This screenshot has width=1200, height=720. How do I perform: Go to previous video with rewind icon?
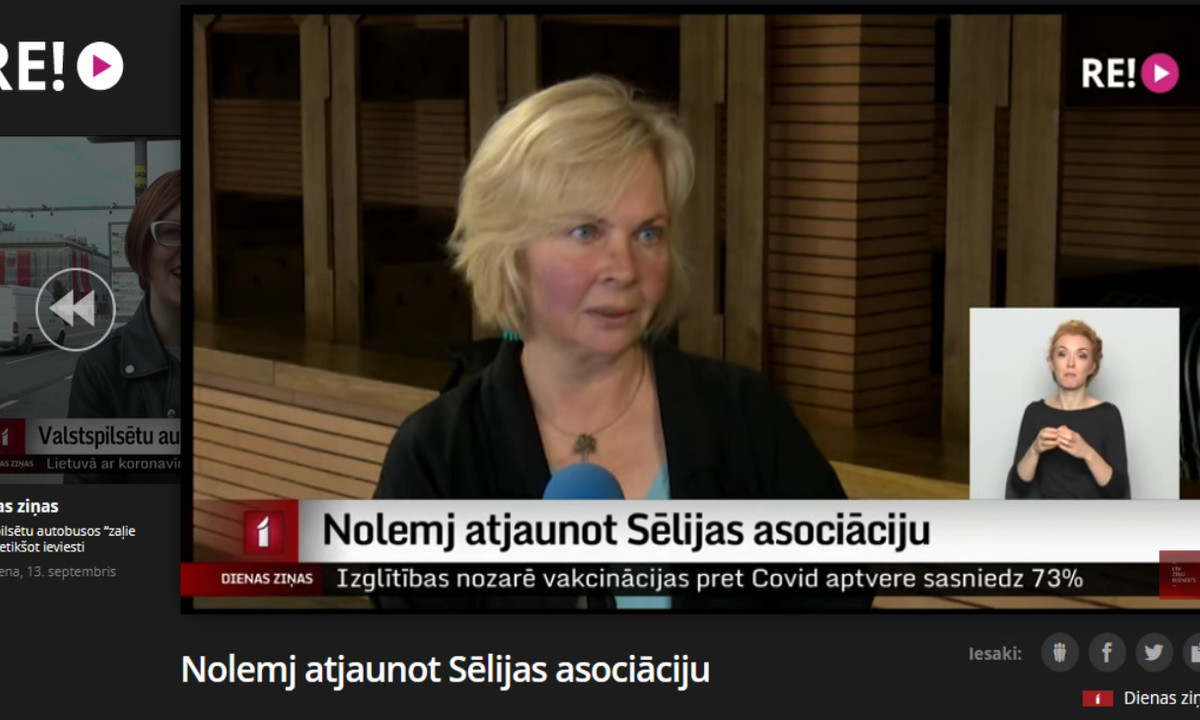coord(75,309)
